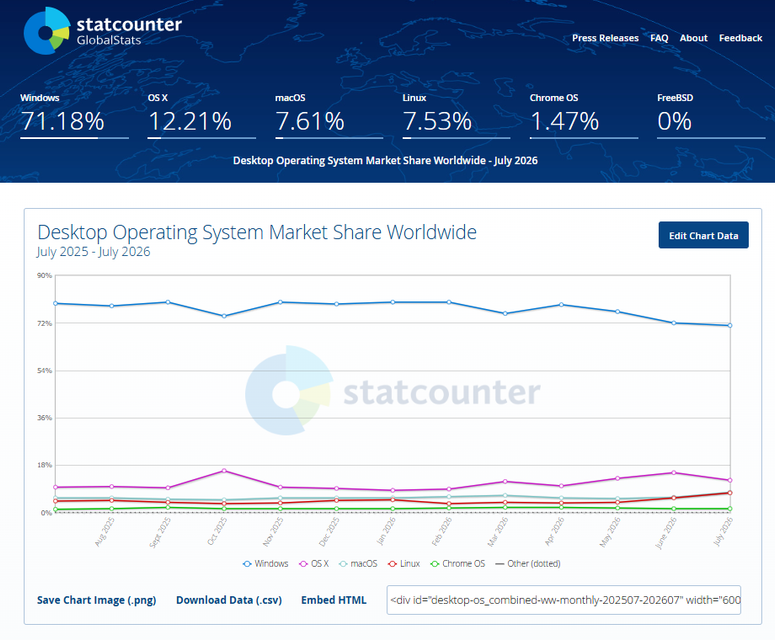This screenshot has height=640, width=775.
Task: Toggle the OS X series in legend
Action: click(x=314, y=563)
